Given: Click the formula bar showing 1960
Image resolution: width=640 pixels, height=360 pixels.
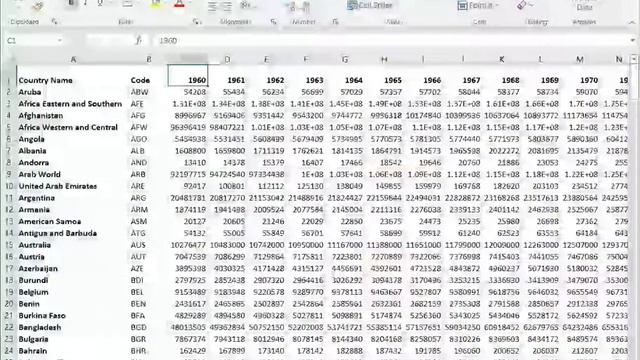Looking at the screenshot, I should pyautogui.click(x=392, y=40).
